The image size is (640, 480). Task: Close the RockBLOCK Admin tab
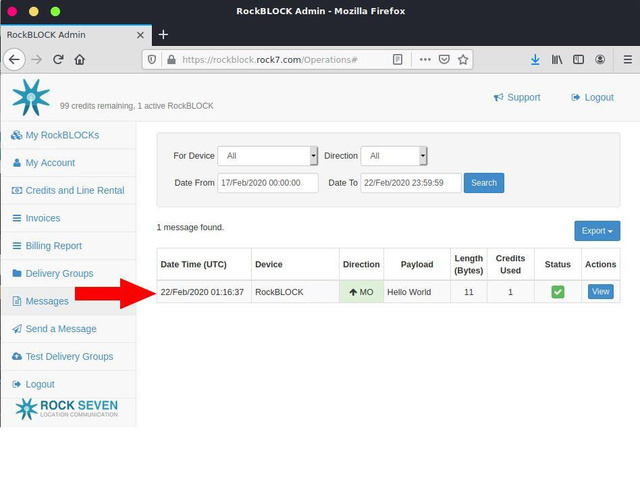pyautogui.click(x=140, y=35)
